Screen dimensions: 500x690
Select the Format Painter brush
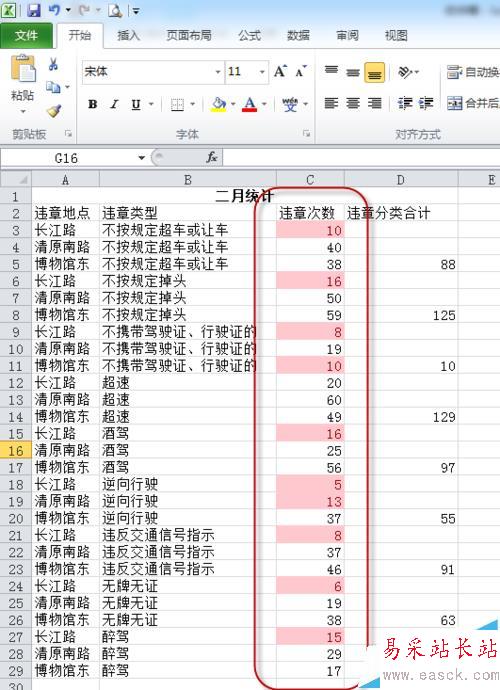click(x=54, y=111)
